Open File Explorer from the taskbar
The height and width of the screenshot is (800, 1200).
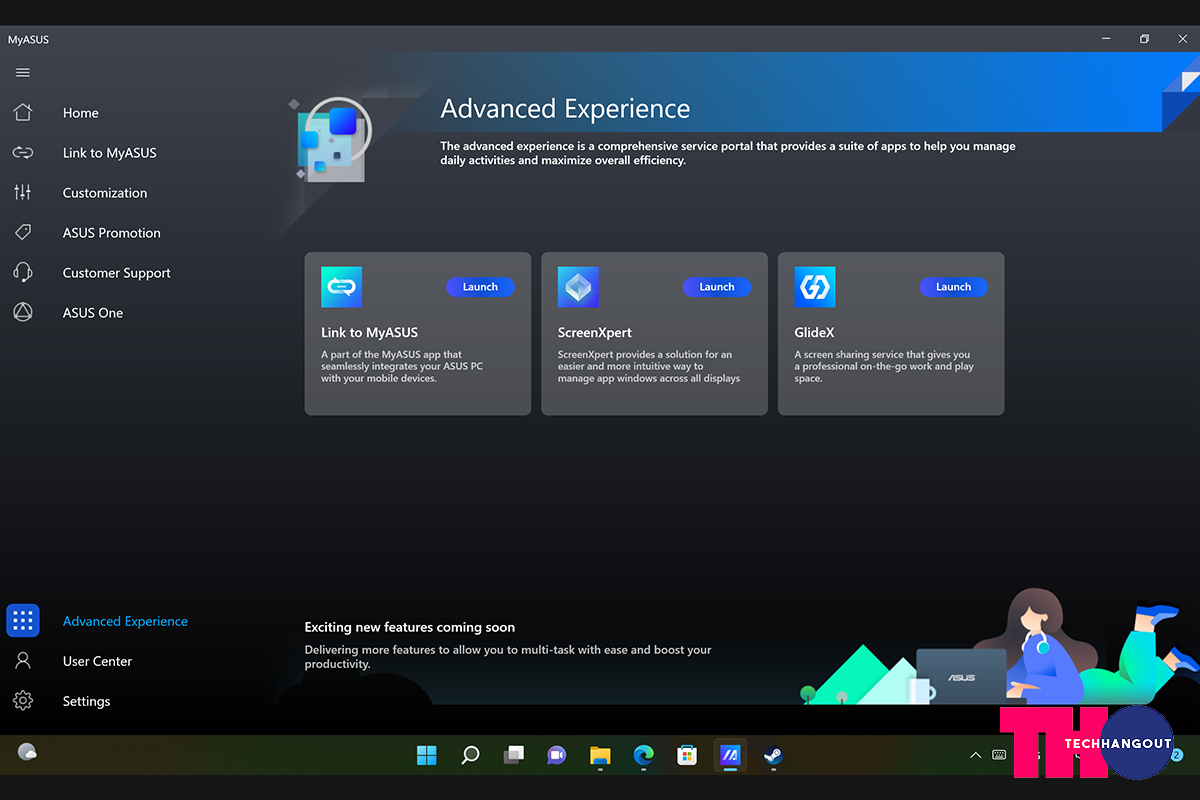(600, 755)
